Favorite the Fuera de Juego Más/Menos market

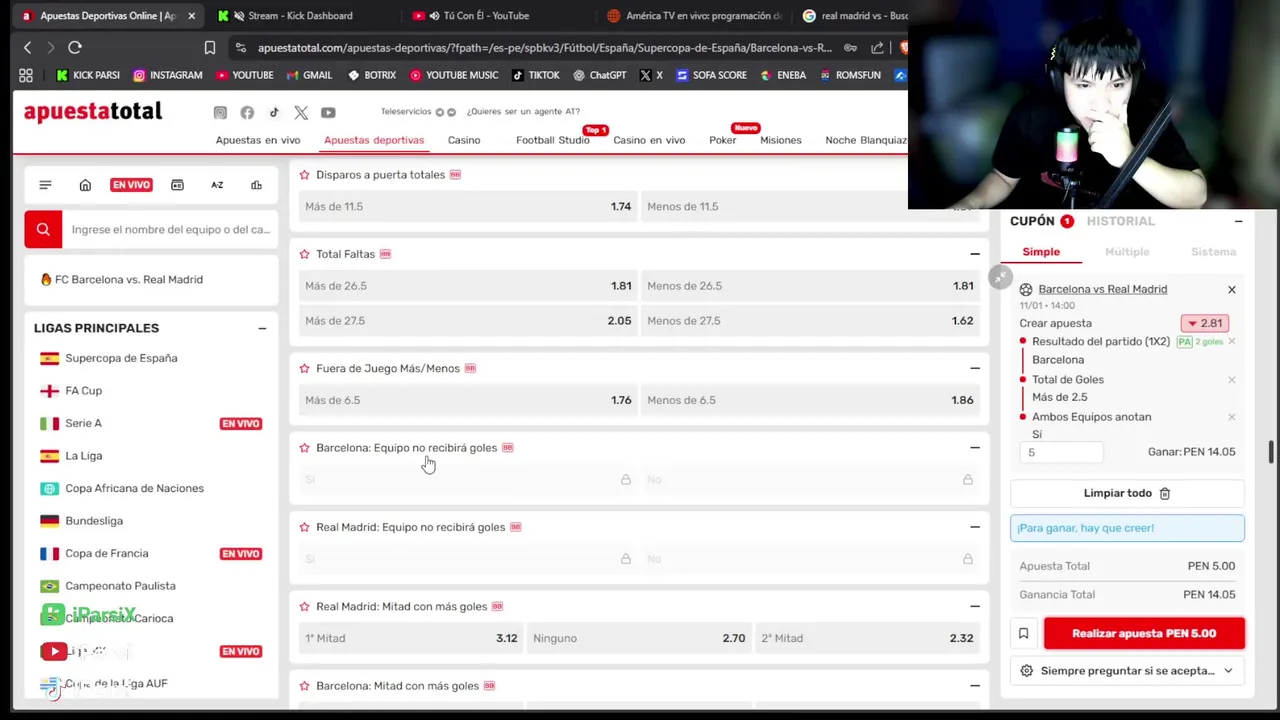(x=305, y=368)
